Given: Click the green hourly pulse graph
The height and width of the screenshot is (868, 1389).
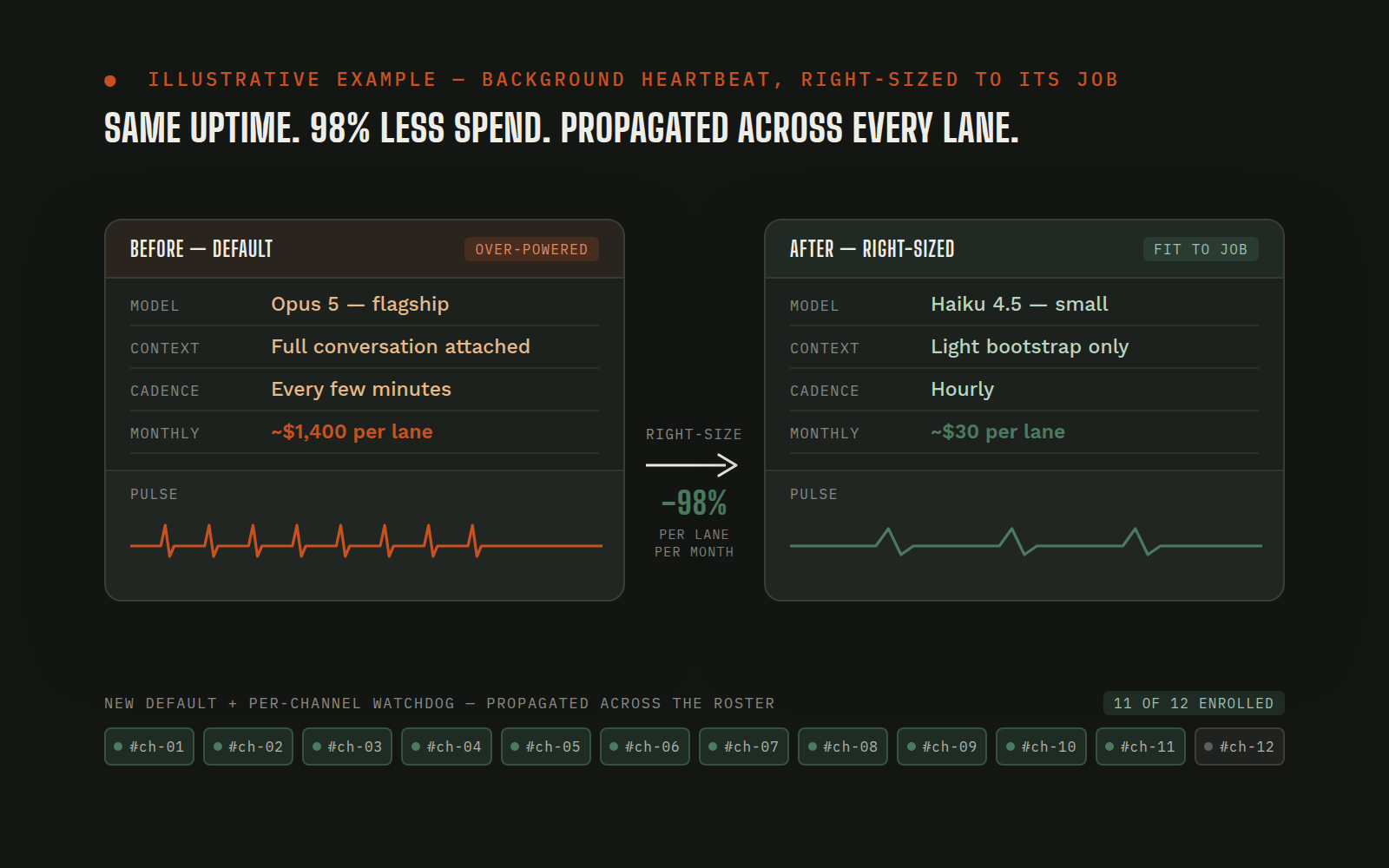Looking at the screenshot, I should [x=1025, y=542].
